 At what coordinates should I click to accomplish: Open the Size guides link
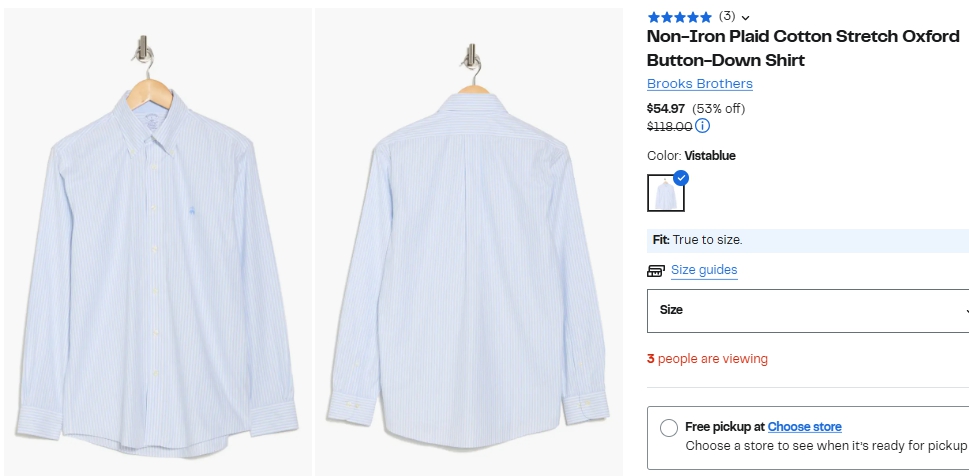coord(704,270)
